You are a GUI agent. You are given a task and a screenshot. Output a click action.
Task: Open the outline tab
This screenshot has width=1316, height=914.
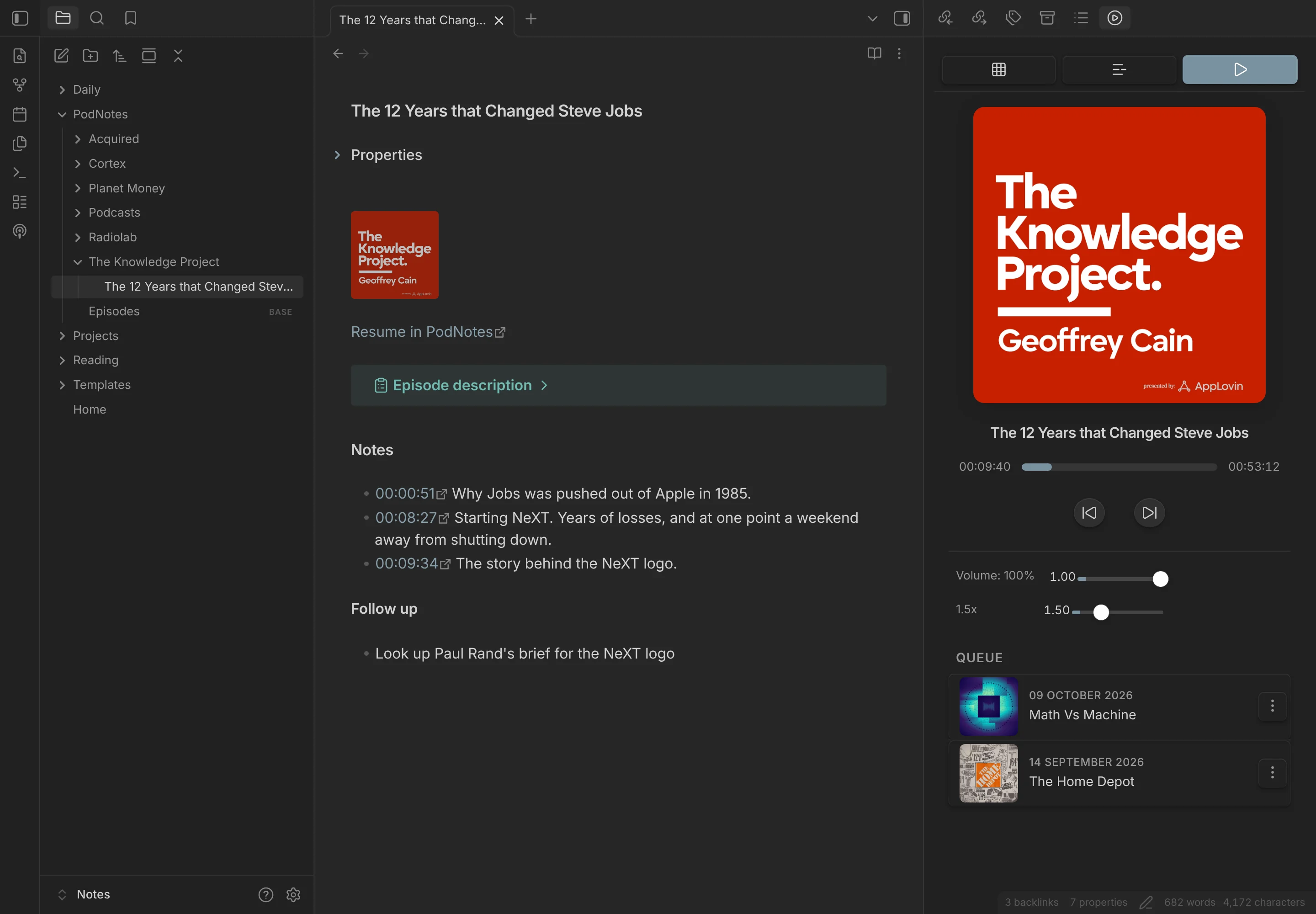pyautogui.click(x=1081, y=18)
